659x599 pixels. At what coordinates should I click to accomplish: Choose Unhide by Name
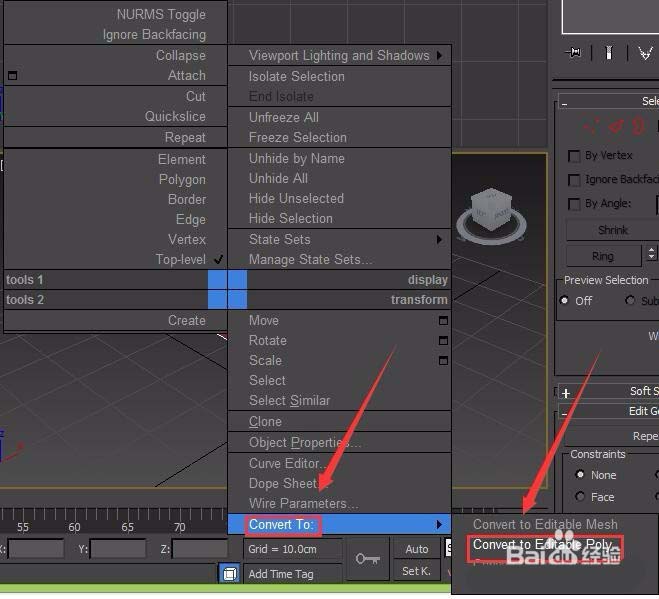pos(297,158)
